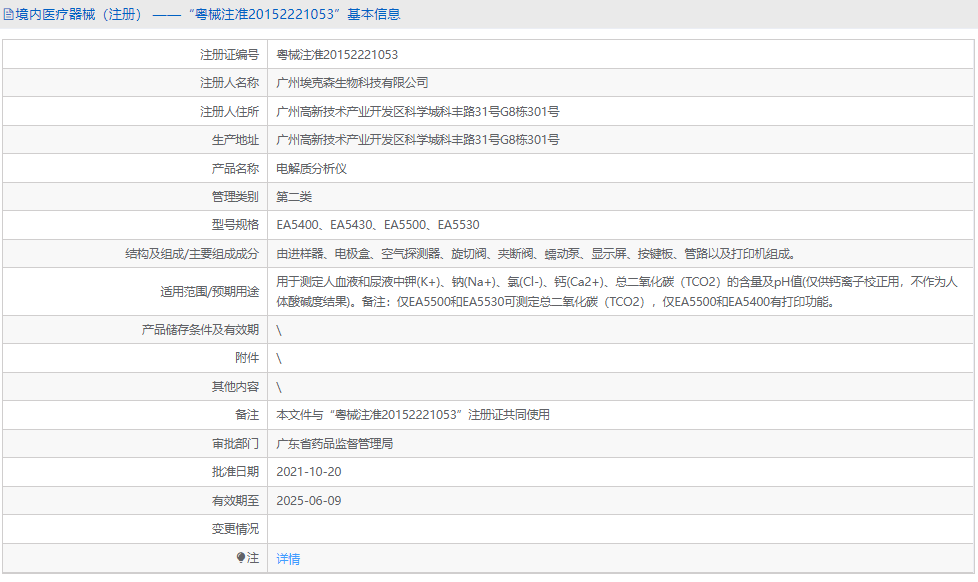Click expiry date 2025-06-09 cell

[x=309, y=497]
